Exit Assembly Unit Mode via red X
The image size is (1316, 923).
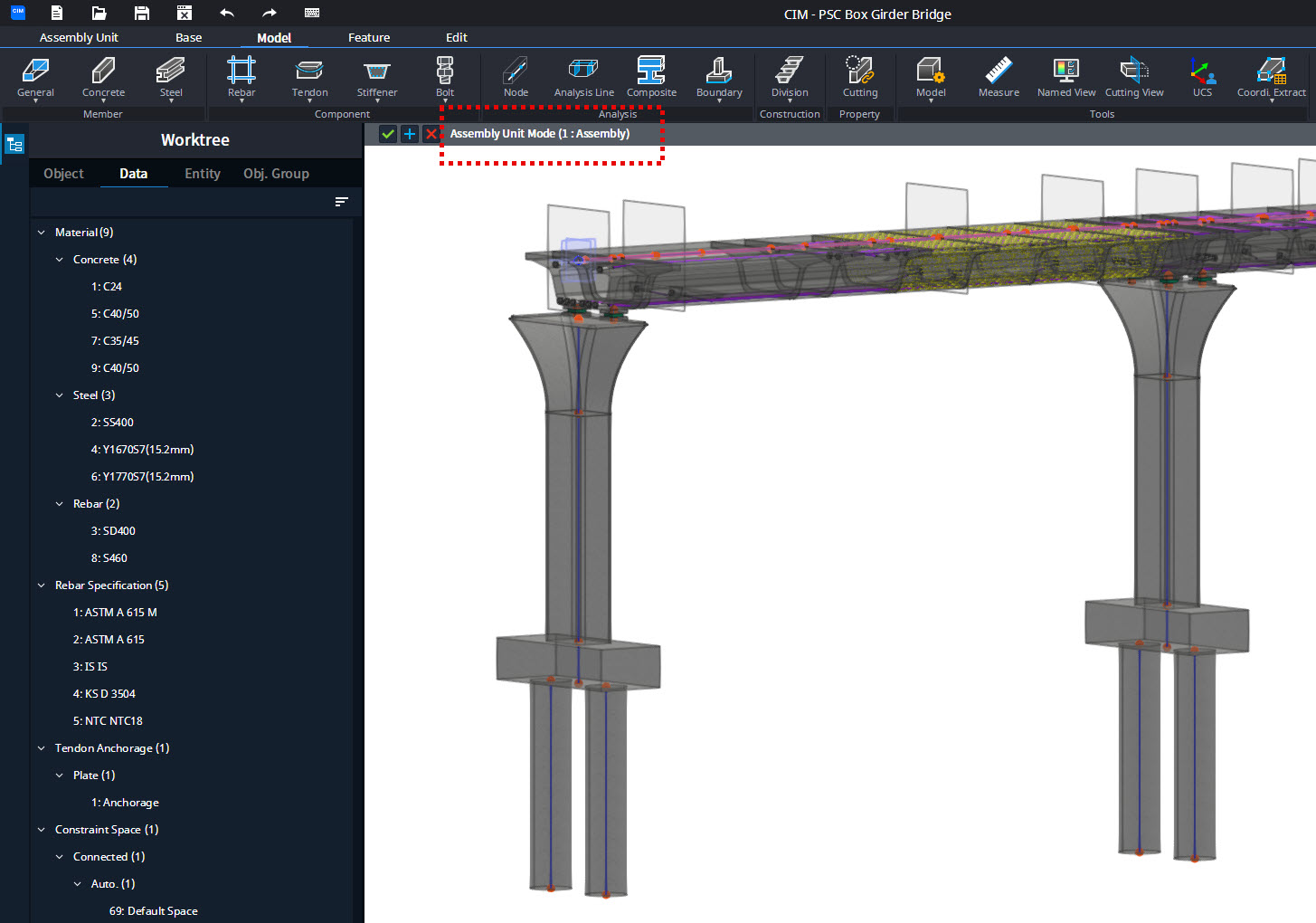[x=431, y=133]
